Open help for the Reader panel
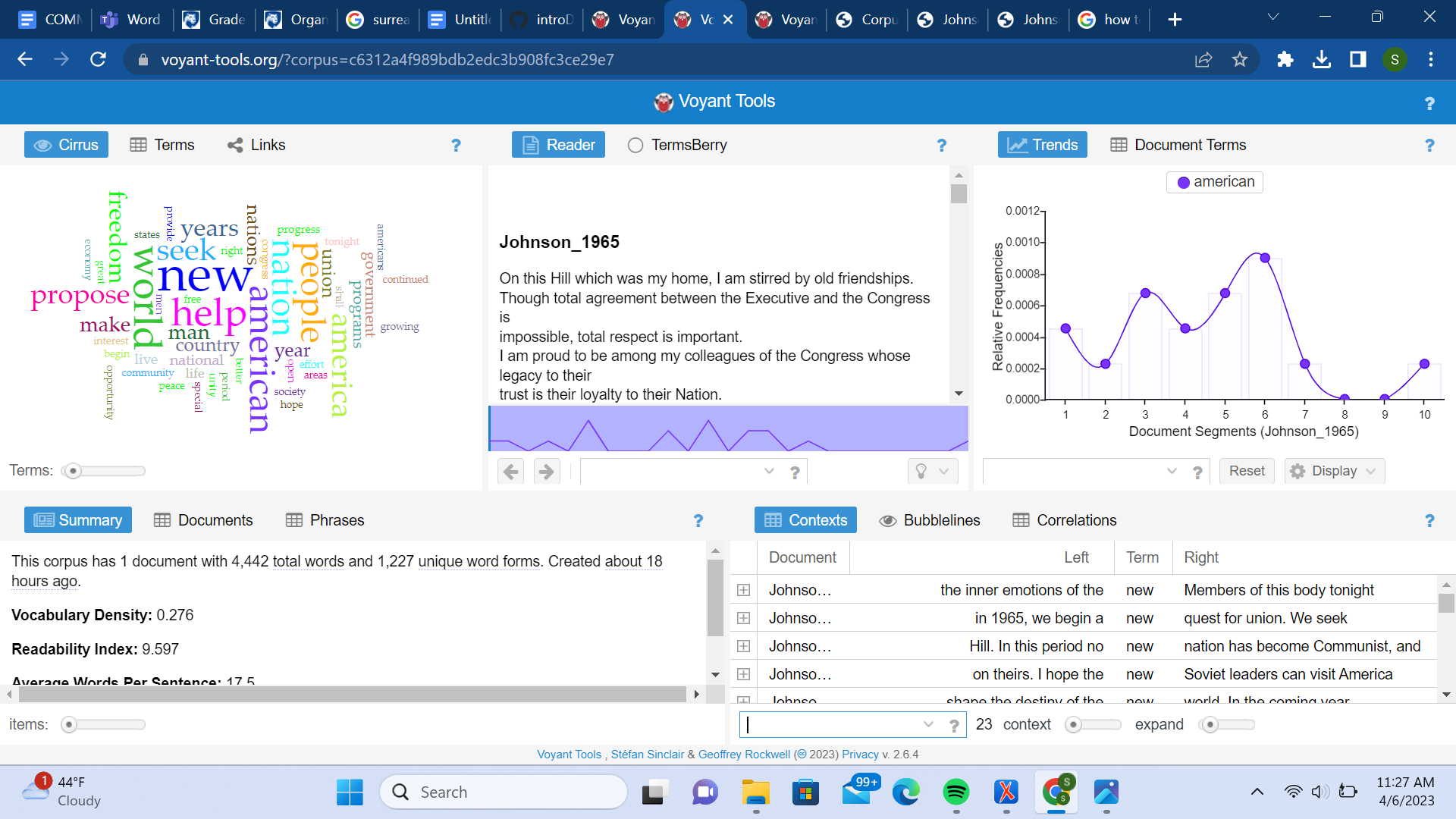Screen dimensions: 1456x819 pyautogui.click(x=941, y=145)
